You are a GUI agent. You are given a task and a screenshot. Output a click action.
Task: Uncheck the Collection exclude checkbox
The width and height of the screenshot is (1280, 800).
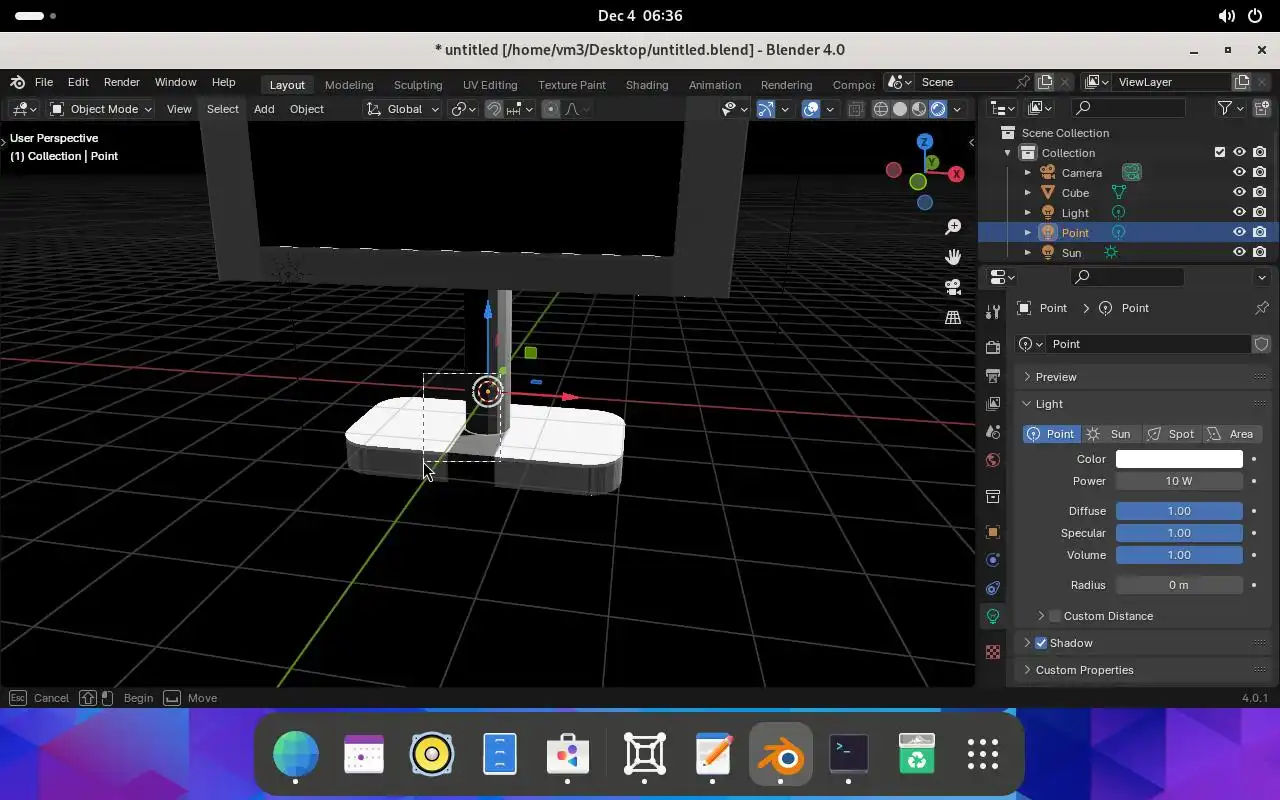click(x=1219, y=153)
